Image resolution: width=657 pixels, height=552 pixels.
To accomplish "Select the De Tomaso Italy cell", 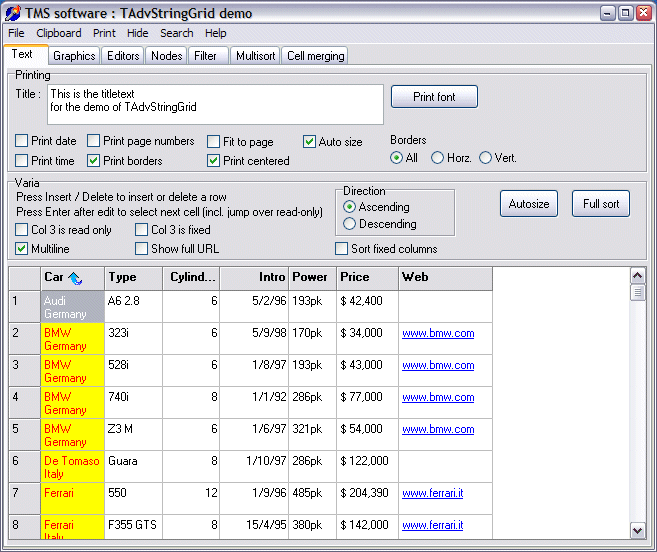I will pyautogui.click(x=72, y=467).
